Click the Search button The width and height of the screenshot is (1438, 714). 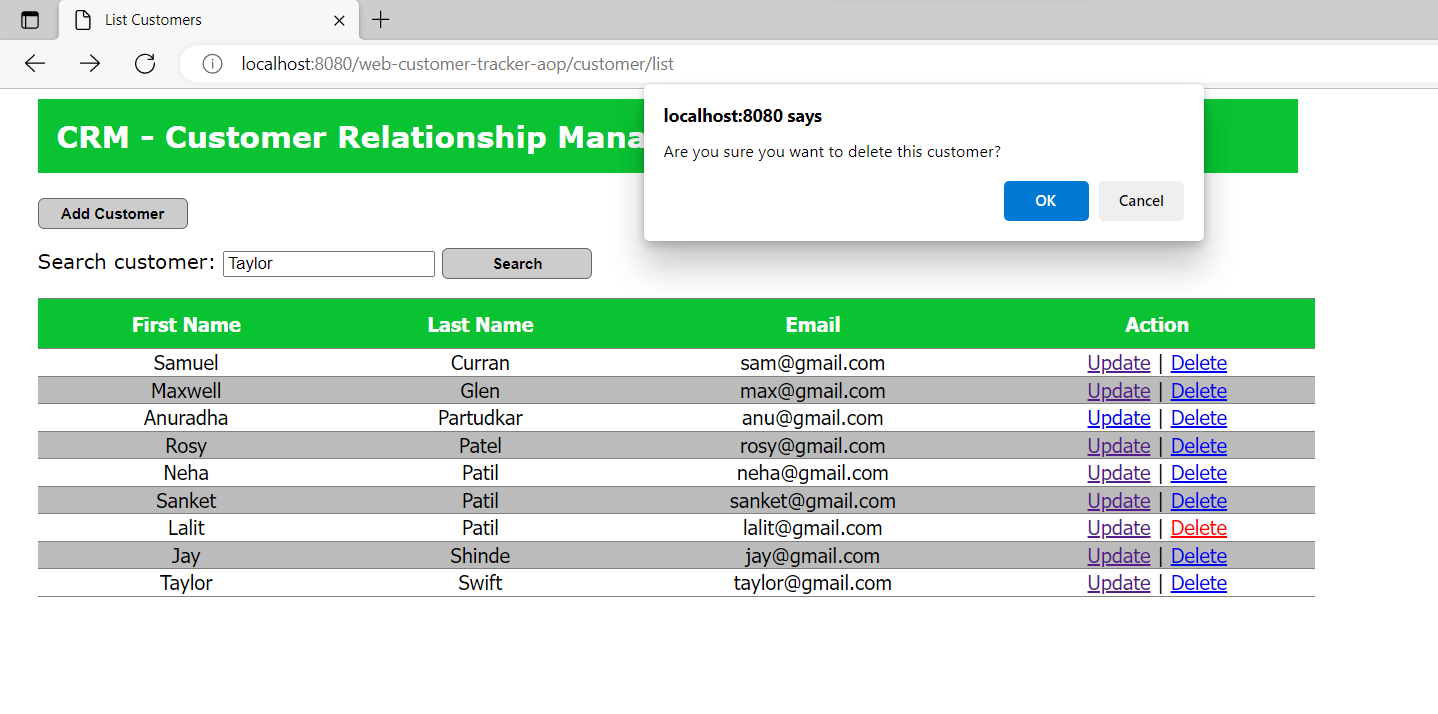click(x=517, y=264)
